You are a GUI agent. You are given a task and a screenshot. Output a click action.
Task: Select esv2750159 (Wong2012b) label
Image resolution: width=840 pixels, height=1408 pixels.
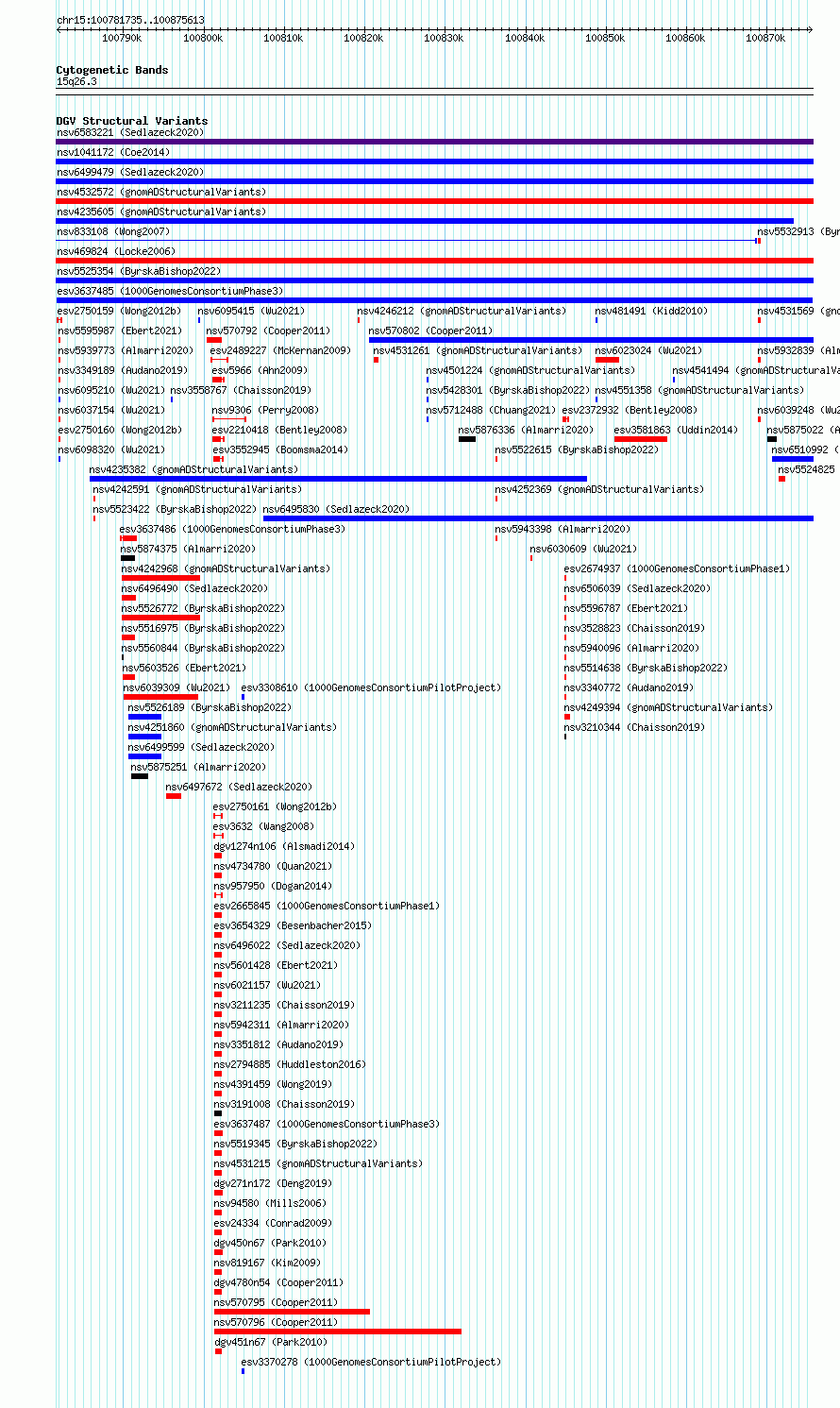(x=119, y=311)
